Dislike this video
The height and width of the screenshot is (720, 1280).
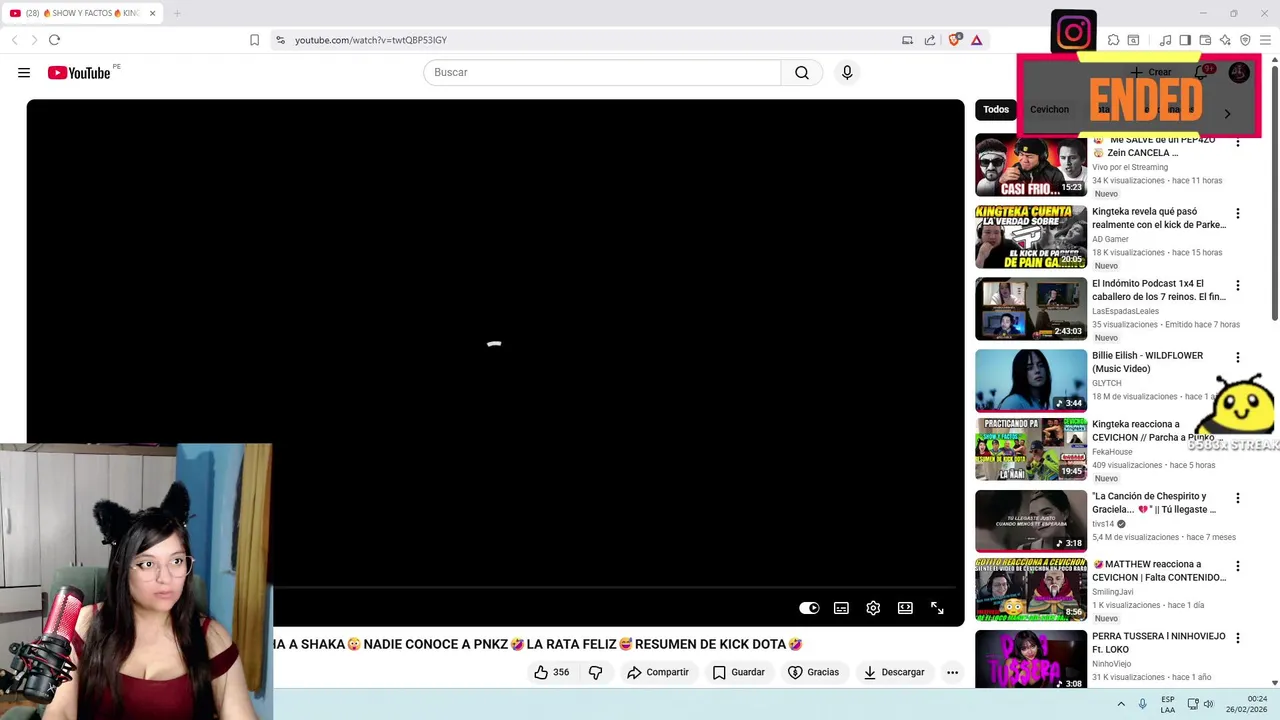pyautogui.click(x=595, y=672)
